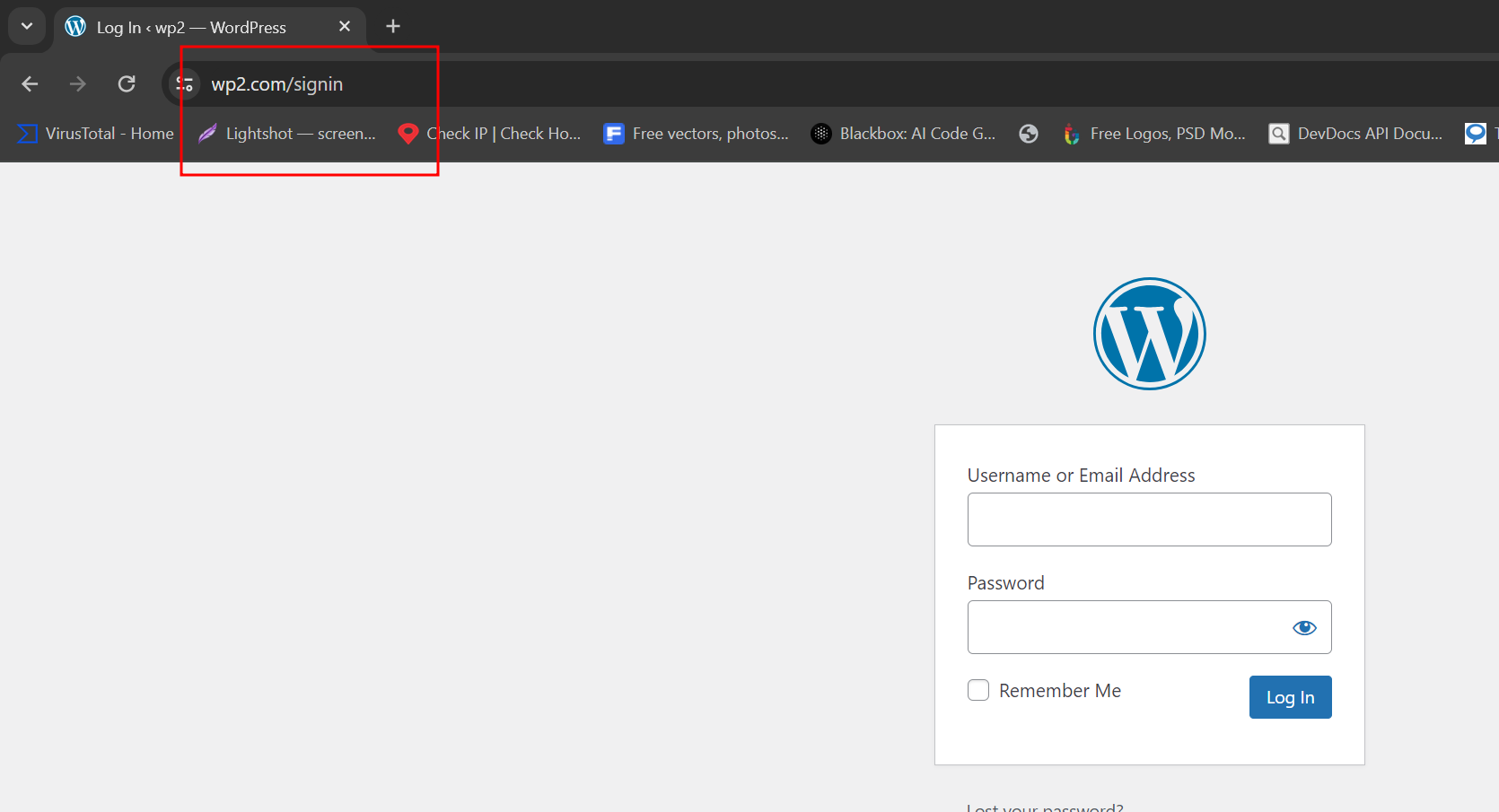Show password using the eye icon

[x=1304, y=627]
